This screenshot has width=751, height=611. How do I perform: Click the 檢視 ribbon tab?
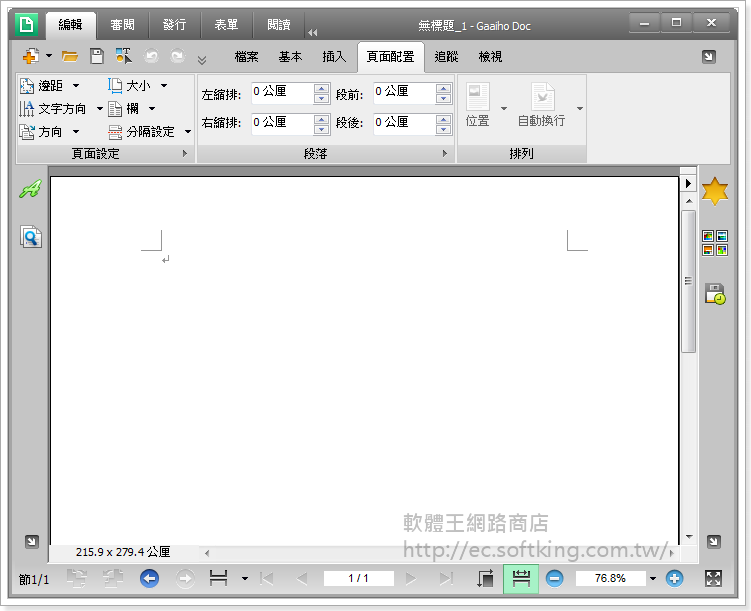click(490, 57)
